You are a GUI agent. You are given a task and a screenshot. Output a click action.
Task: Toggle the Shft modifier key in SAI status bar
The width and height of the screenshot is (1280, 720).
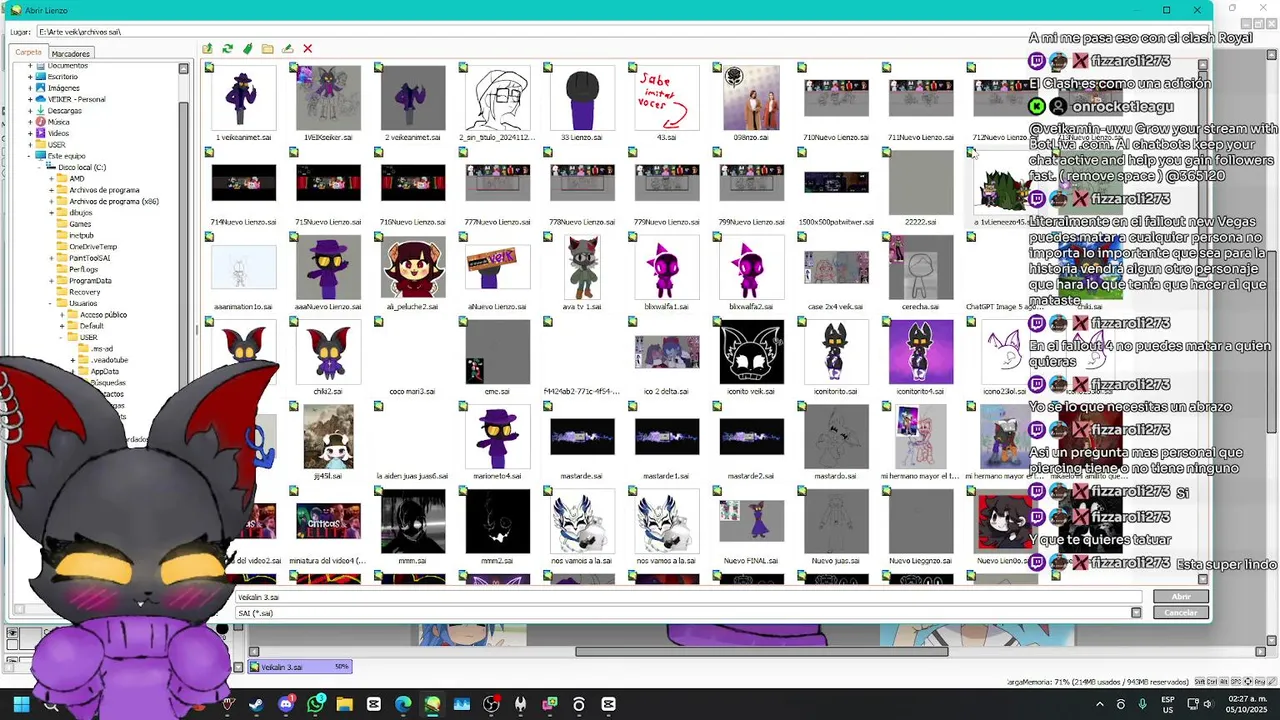pos(1199,682)
